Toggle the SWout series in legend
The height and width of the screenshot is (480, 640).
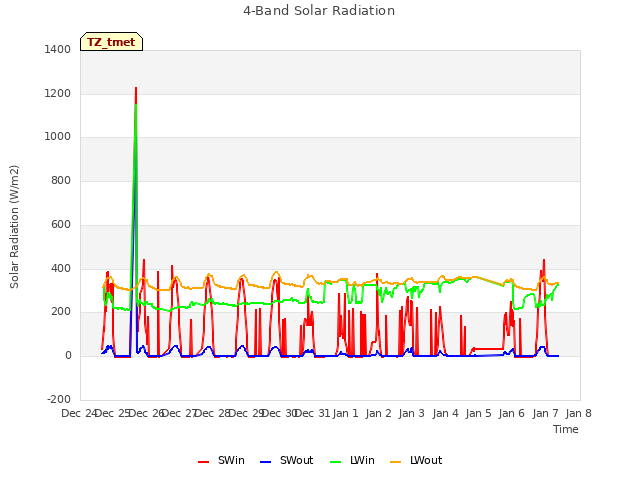287,461
